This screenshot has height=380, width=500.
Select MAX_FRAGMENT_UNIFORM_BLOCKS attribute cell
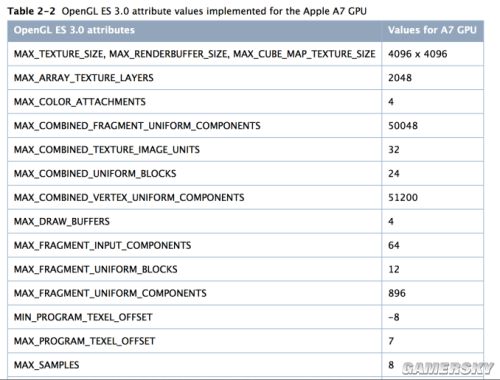pyautogui.click(x=195, y=269)
